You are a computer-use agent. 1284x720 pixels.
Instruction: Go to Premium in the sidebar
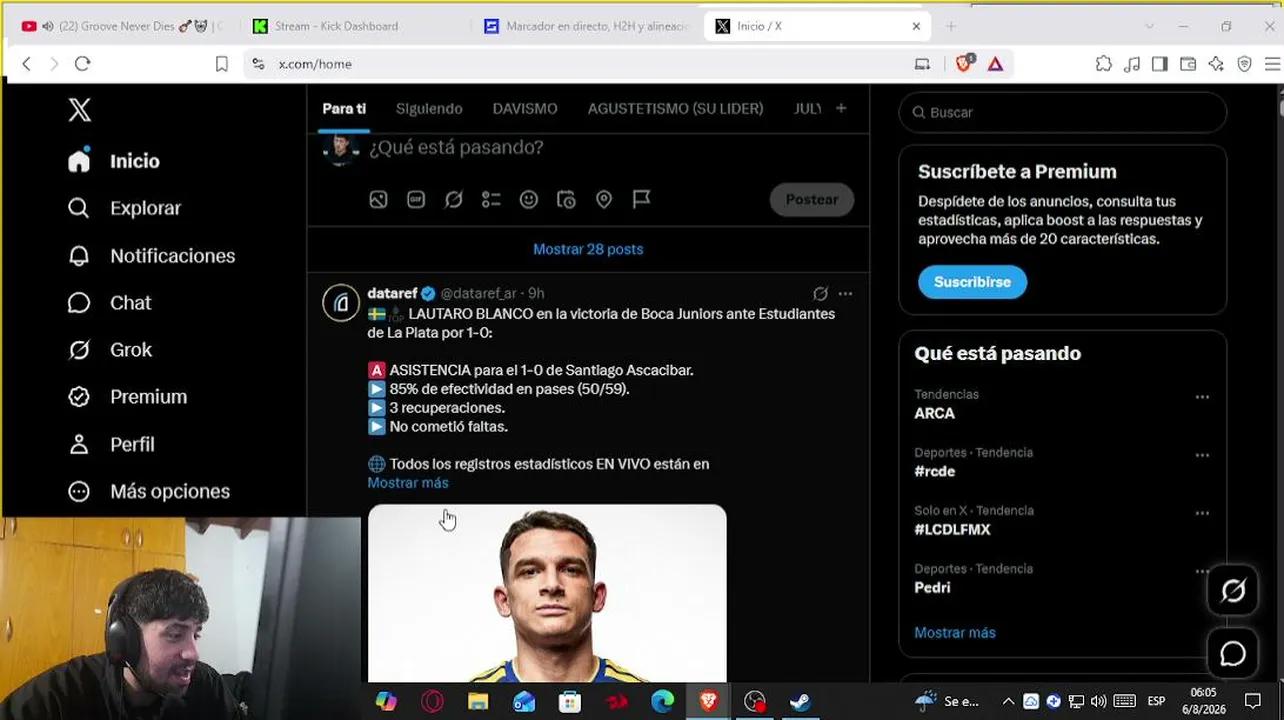pos(127,397)
